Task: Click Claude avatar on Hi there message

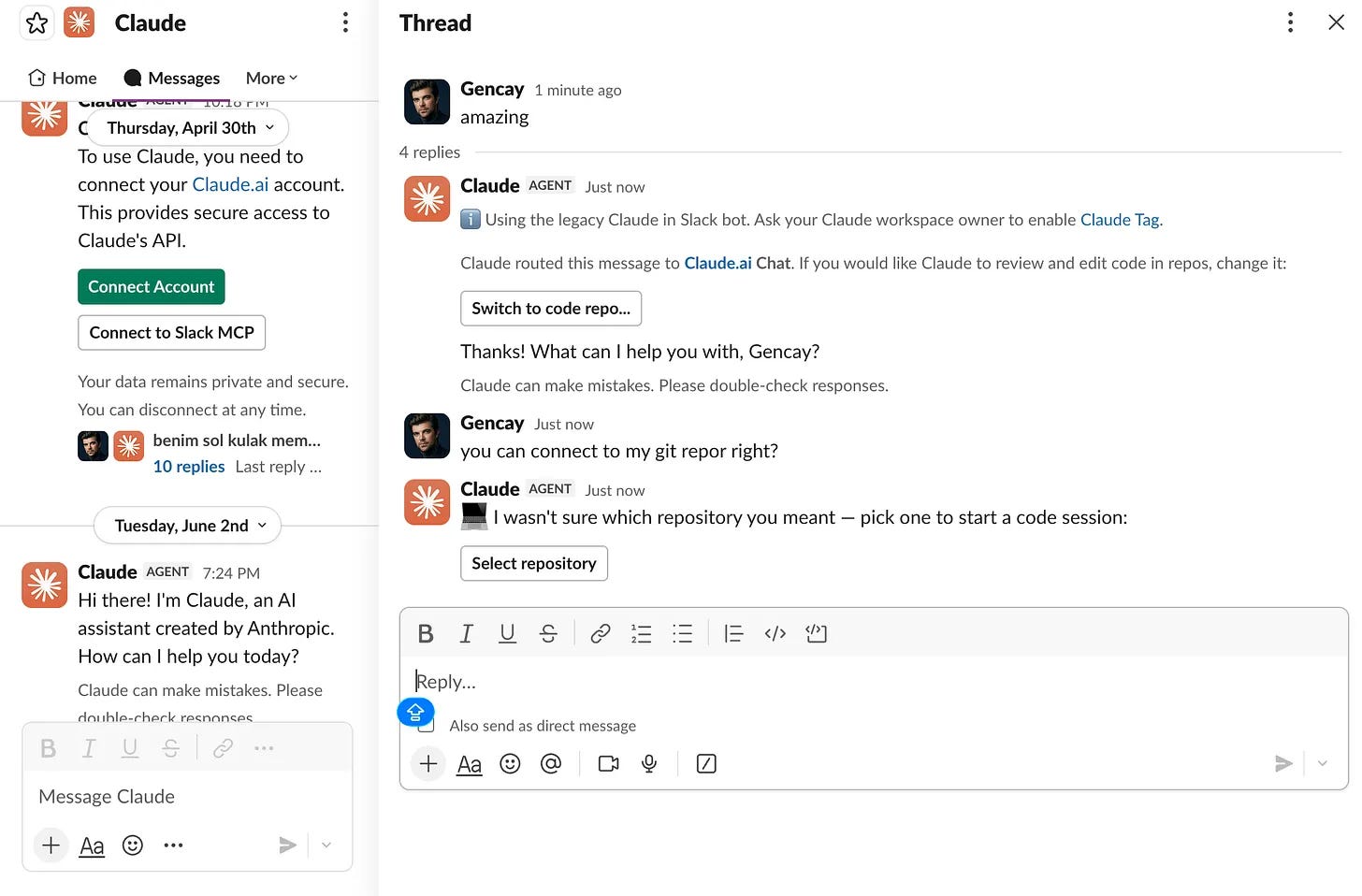Action: click(45, 585)
